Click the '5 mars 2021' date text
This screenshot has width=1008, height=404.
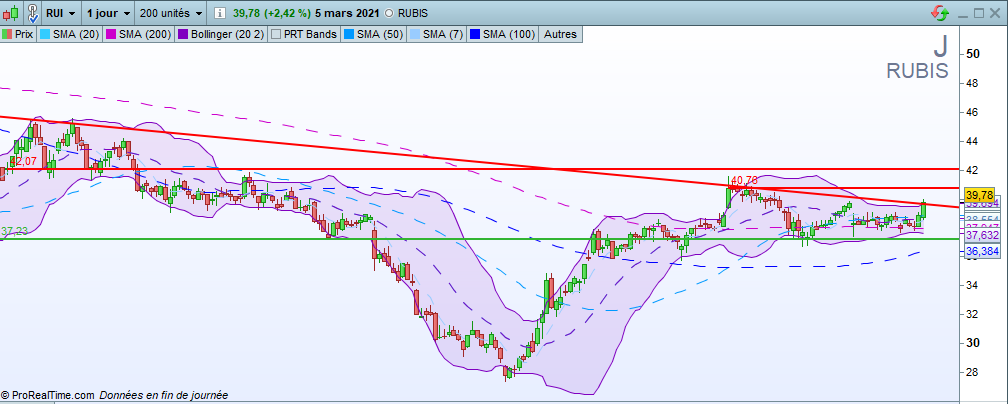point(348,14)
